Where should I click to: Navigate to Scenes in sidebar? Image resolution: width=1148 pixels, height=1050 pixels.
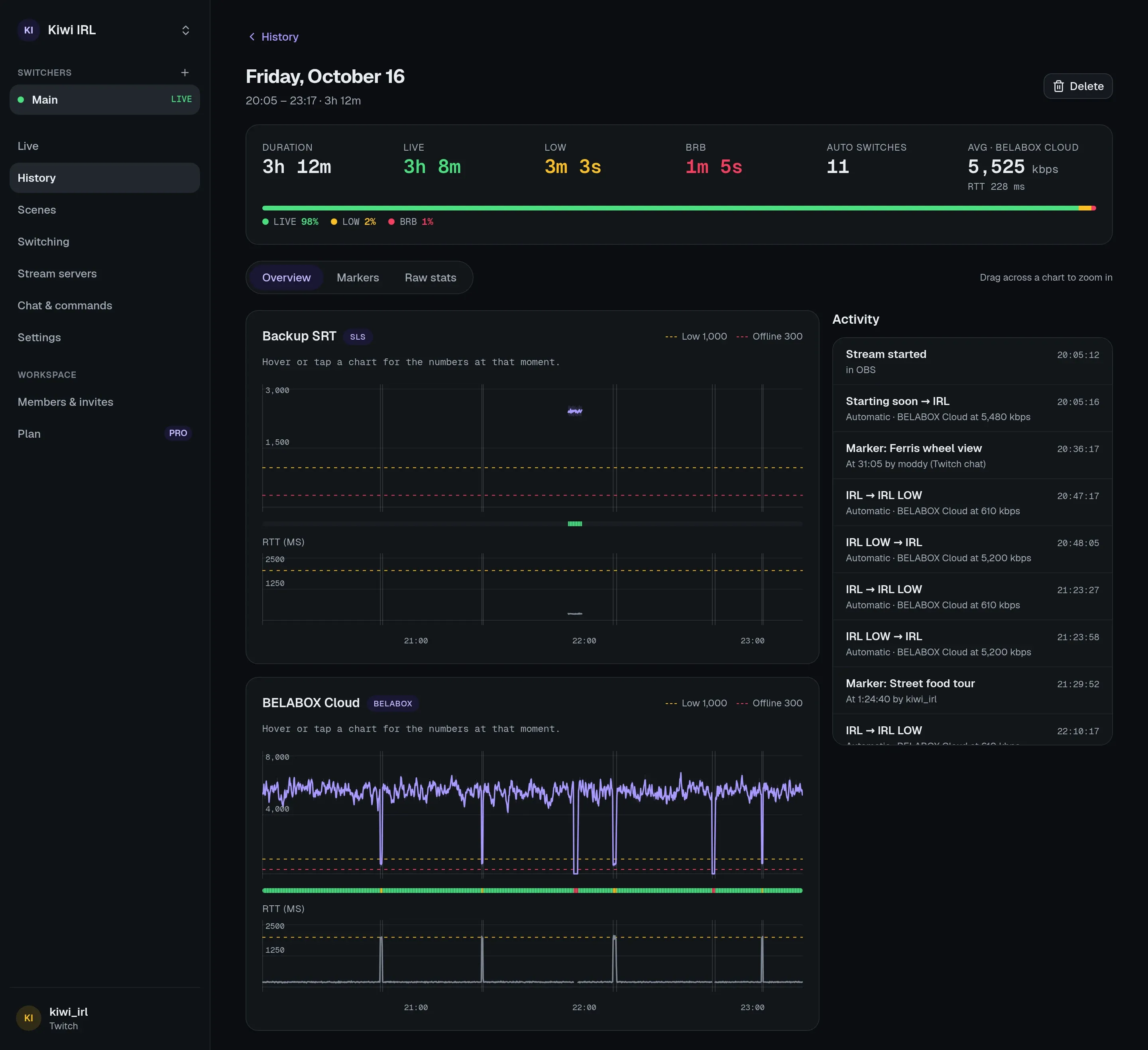(x=105, y=210)
